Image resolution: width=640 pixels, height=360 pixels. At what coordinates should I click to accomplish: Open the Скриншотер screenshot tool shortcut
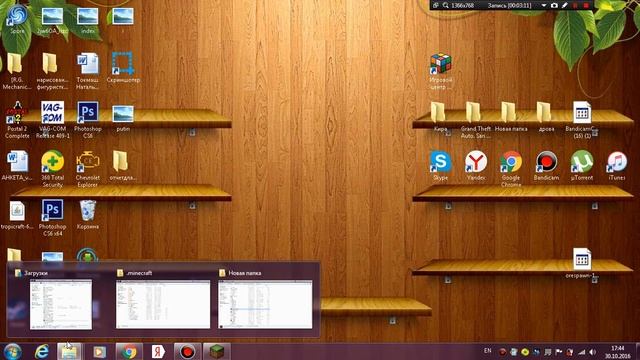(x=123, y=64)
